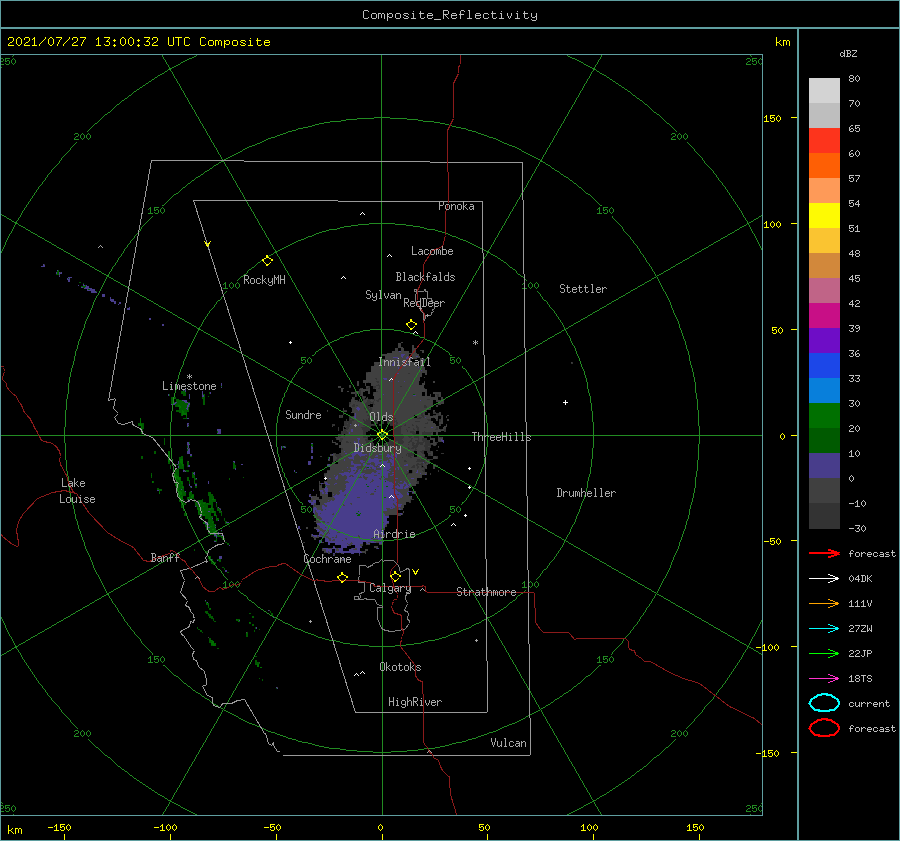This screenshot has height=841, width=900.
Task: Click the Lake Louise label
Action: (77, 491)
